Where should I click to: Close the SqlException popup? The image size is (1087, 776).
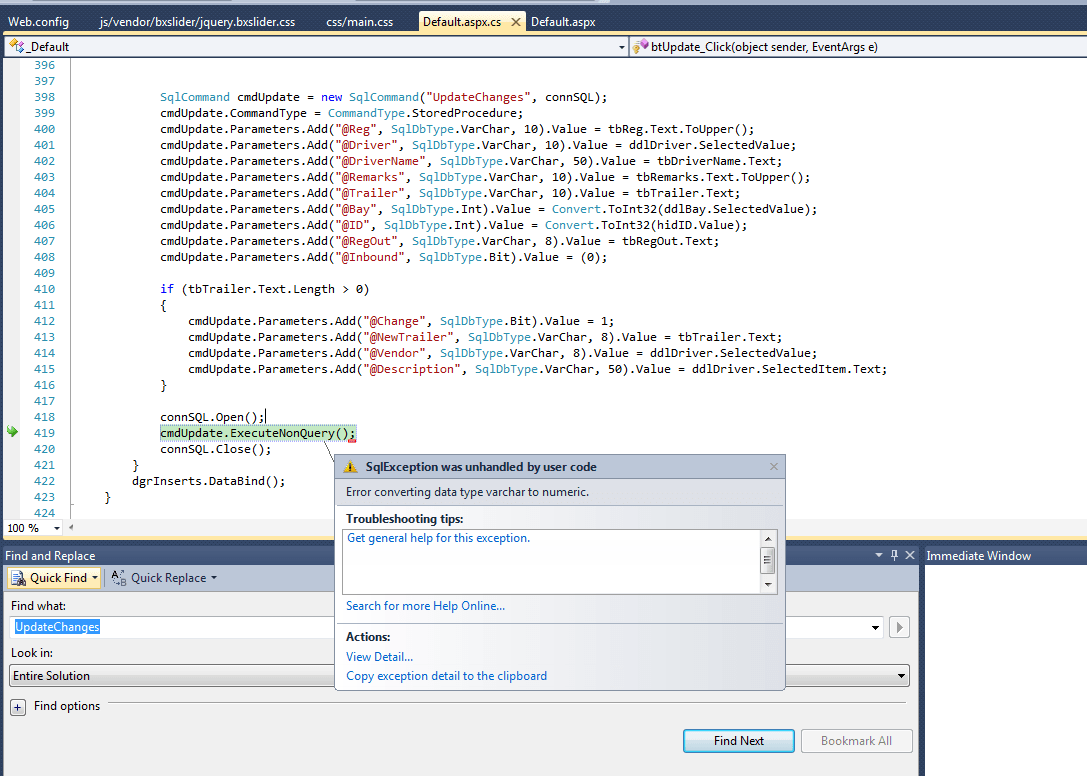(x=774, y=467)
